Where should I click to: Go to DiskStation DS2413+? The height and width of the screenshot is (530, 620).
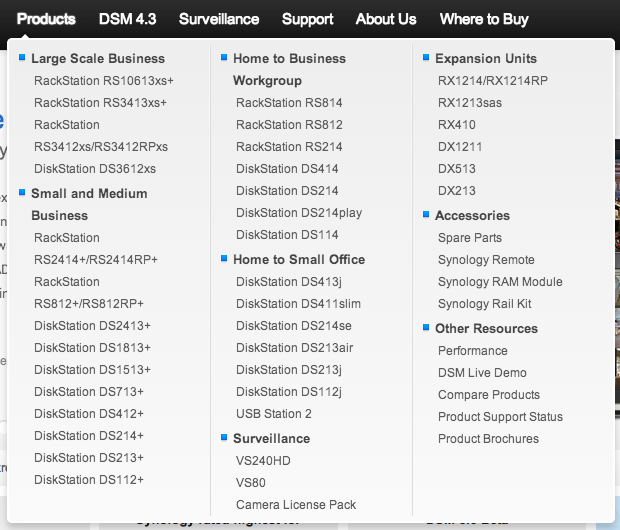coord(92,326)
